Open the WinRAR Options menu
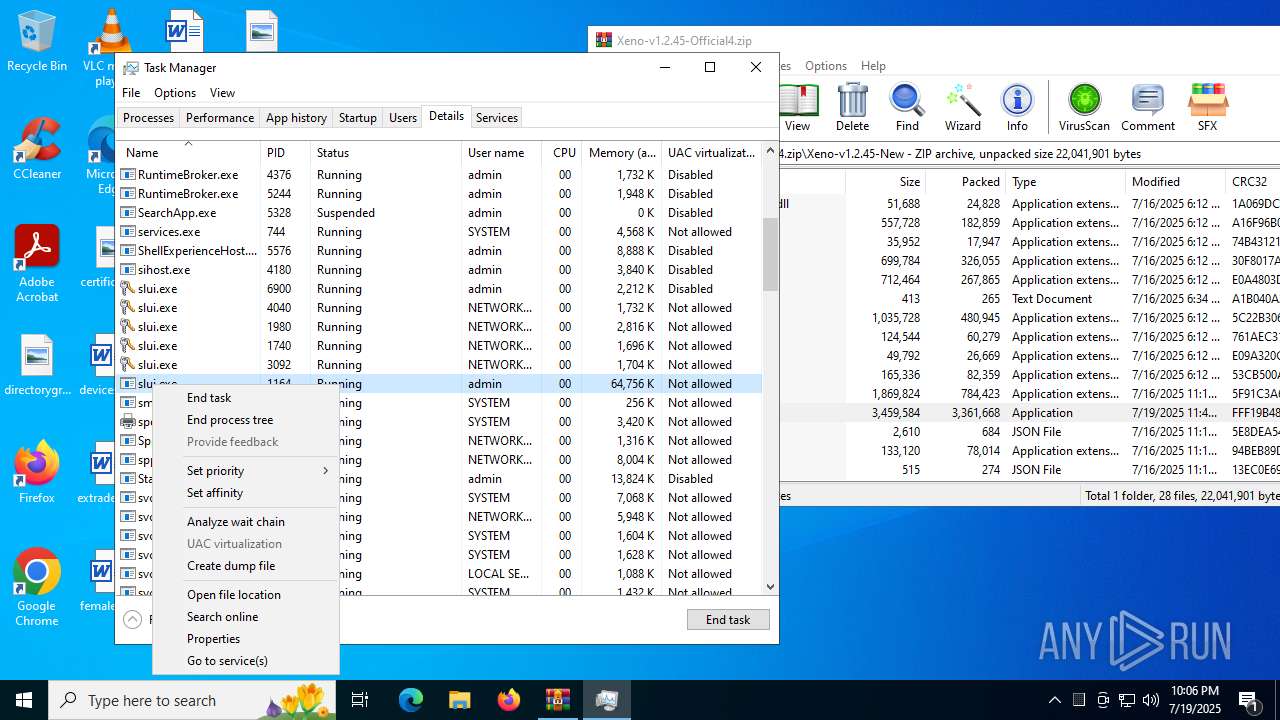 pyautogui.click(x=826, y=66)
